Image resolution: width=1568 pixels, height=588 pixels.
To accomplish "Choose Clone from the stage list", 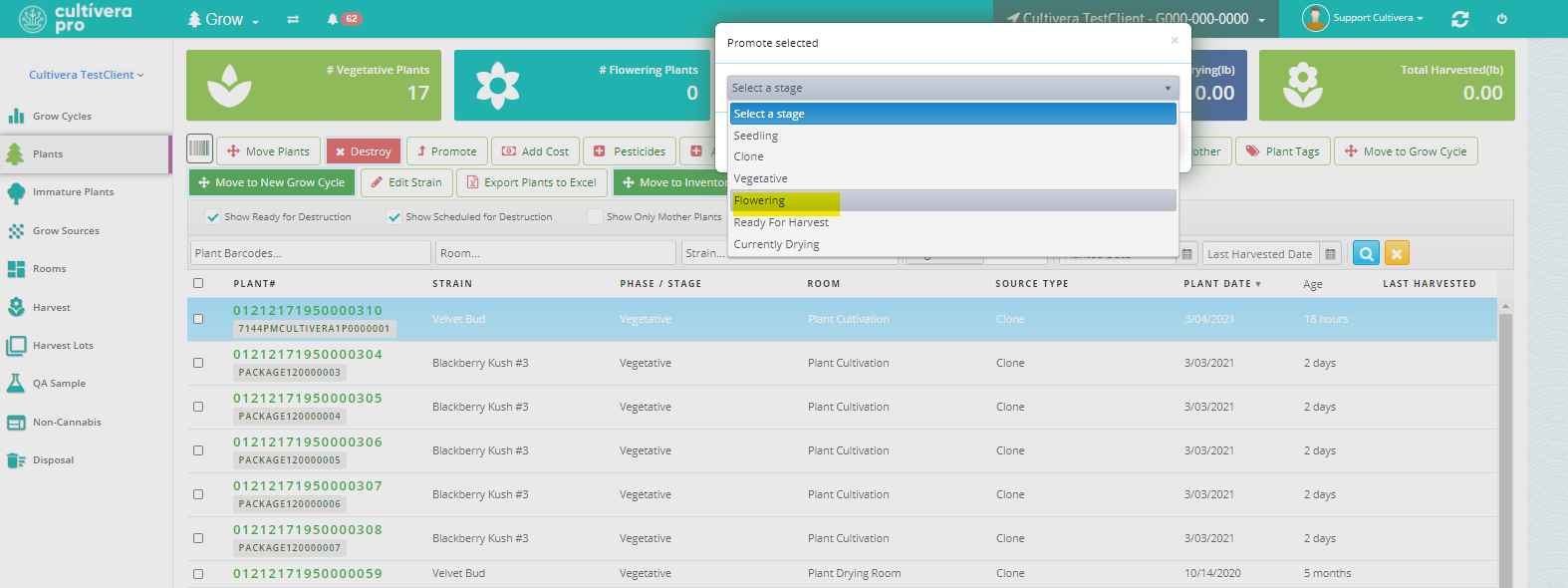I will 952,156.
